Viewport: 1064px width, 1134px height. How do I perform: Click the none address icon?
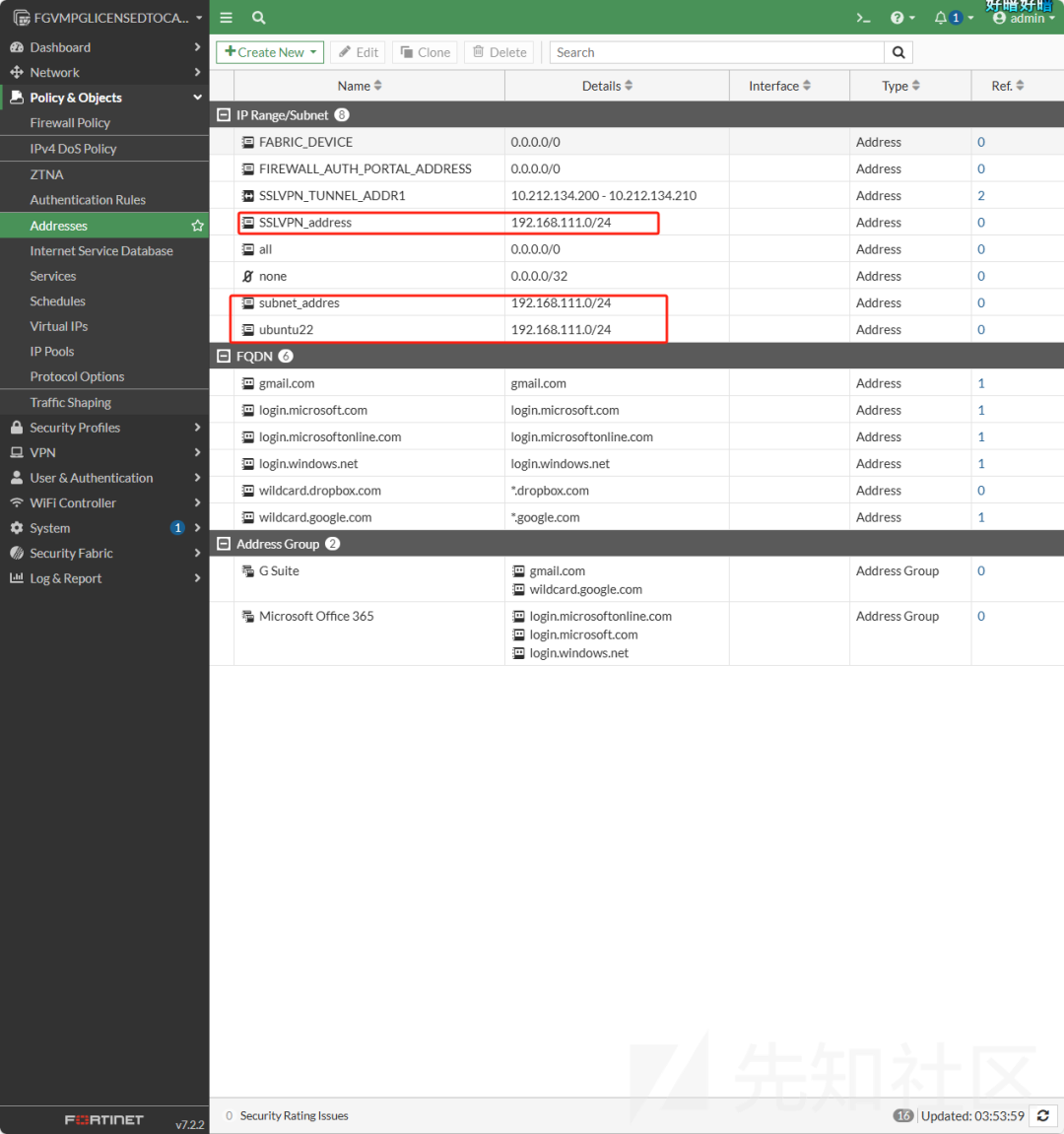(x=247, y=276)
